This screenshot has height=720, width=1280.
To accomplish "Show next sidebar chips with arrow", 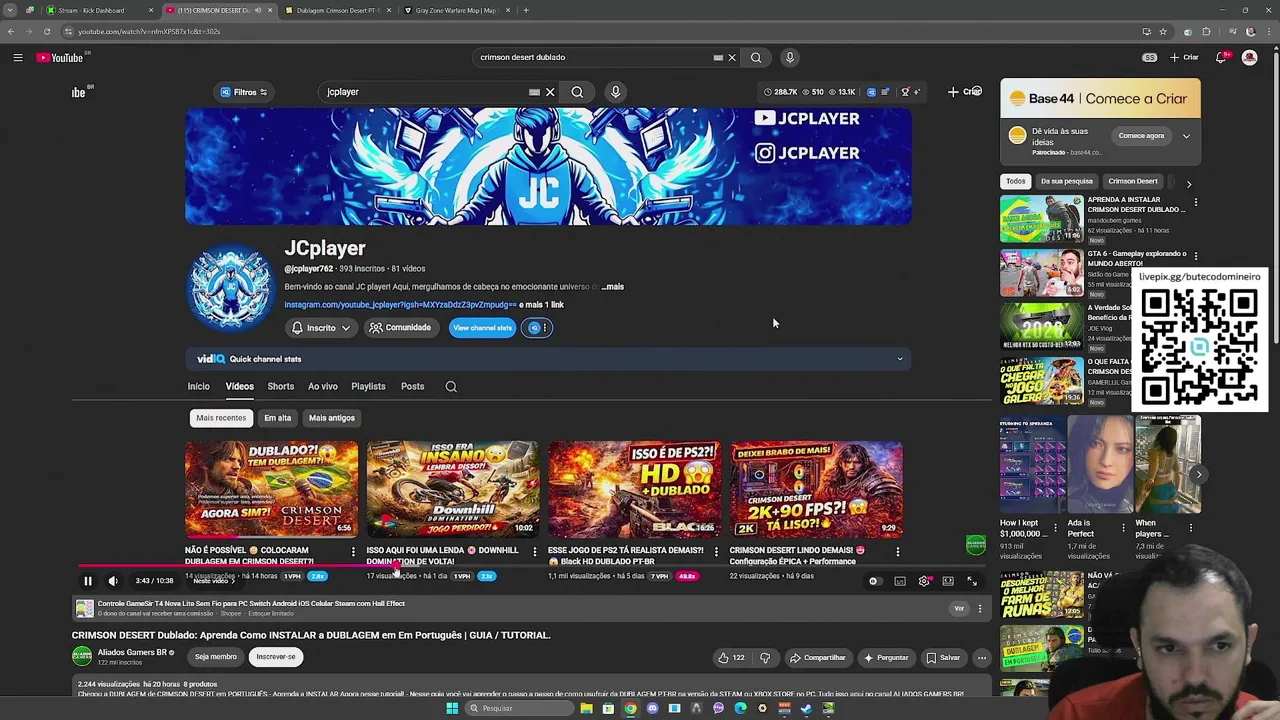I will coord(1188,184).
